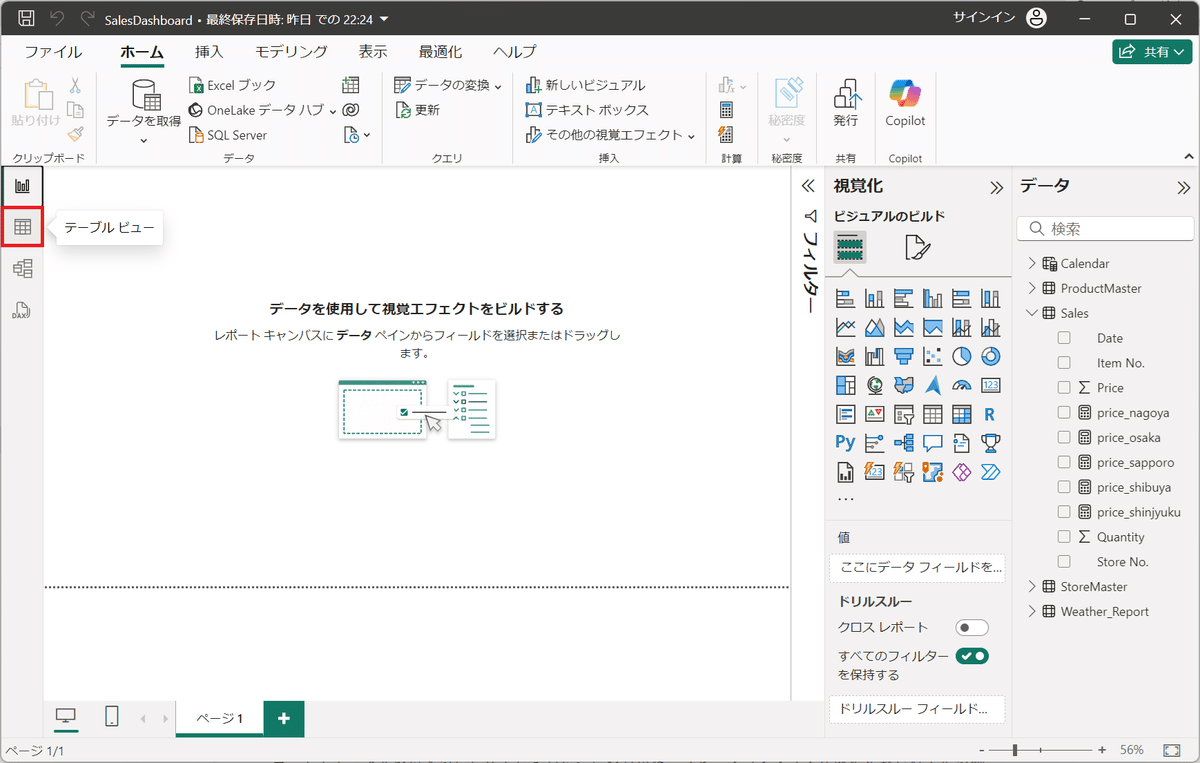Expand the Calendar table
The image size is (1200, 763).
[1032, 264]
